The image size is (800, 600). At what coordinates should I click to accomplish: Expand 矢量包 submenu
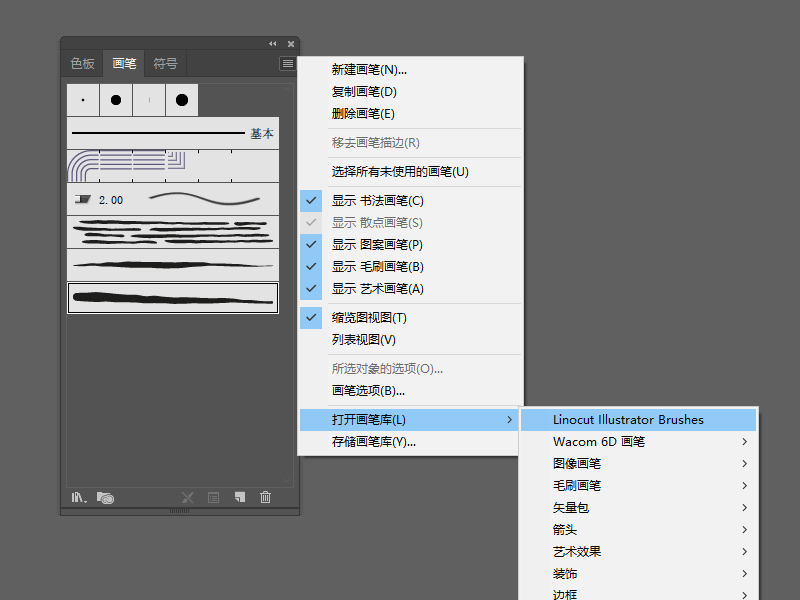(x=638, y=508)
